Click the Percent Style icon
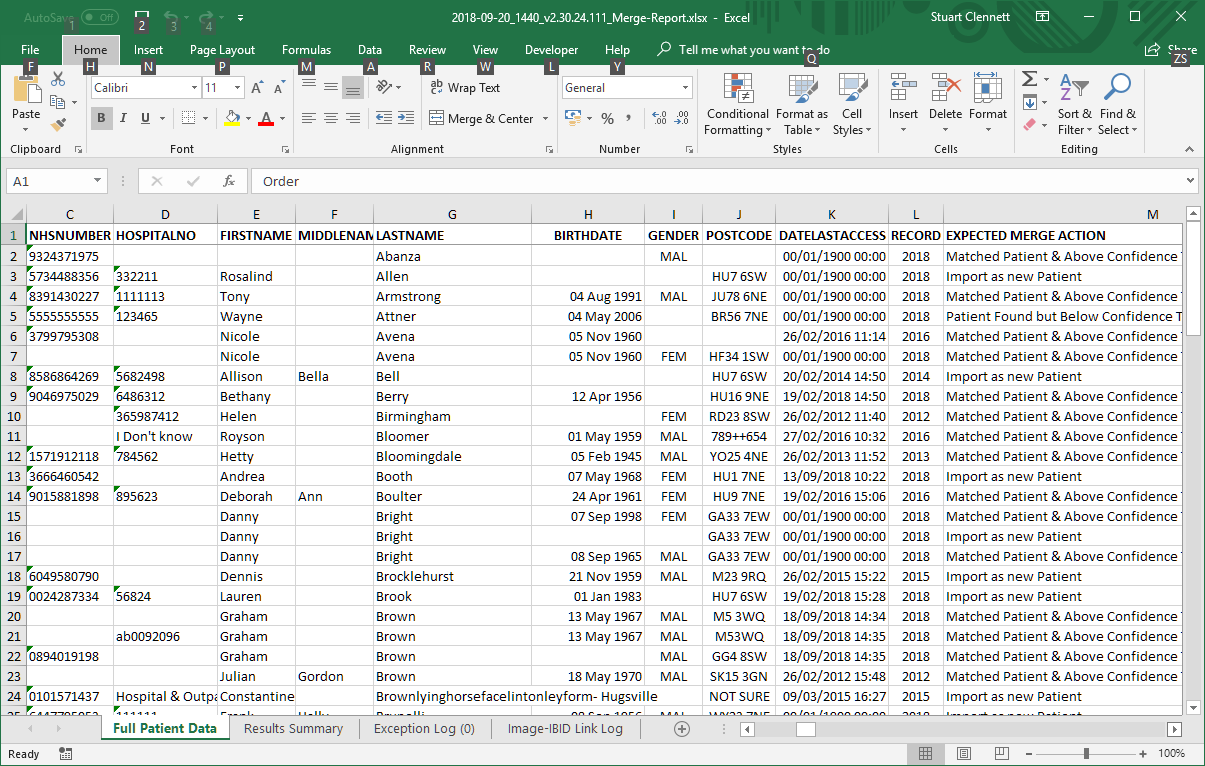 607,119
